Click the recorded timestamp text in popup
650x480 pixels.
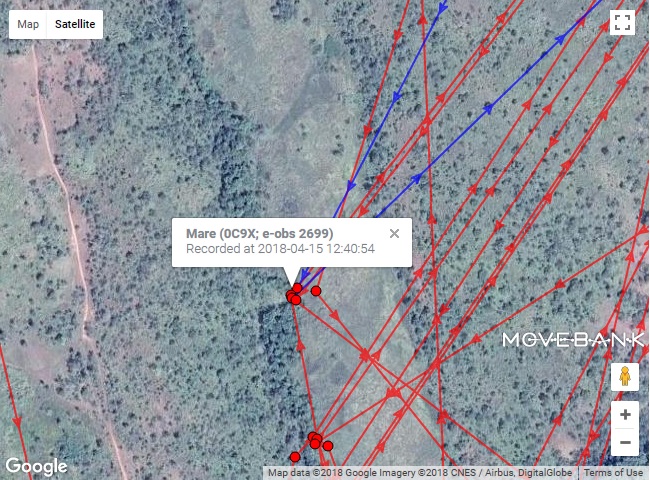(x=280, y=249)
